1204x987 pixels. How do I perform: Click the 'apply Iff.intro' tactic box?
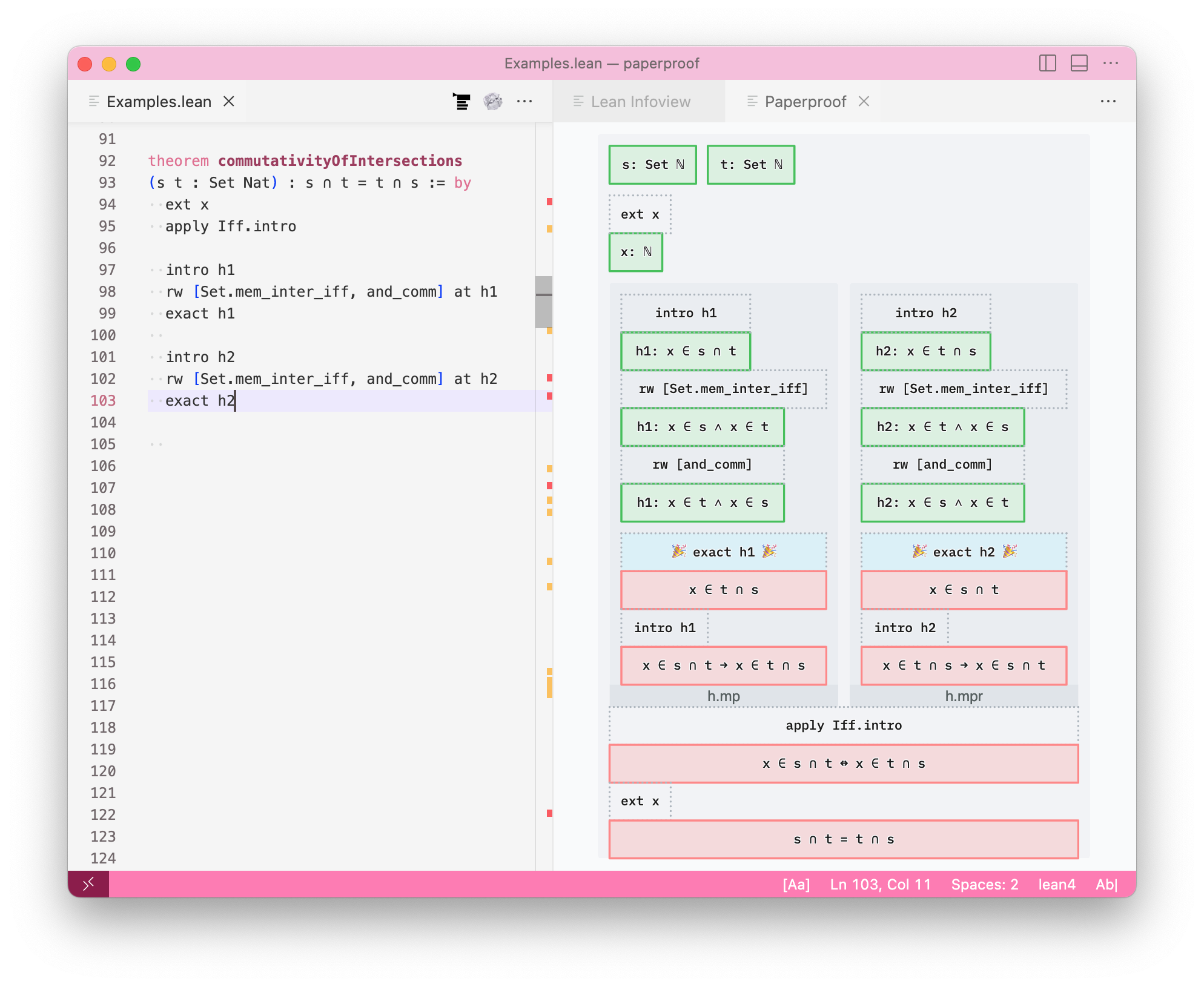844,725
